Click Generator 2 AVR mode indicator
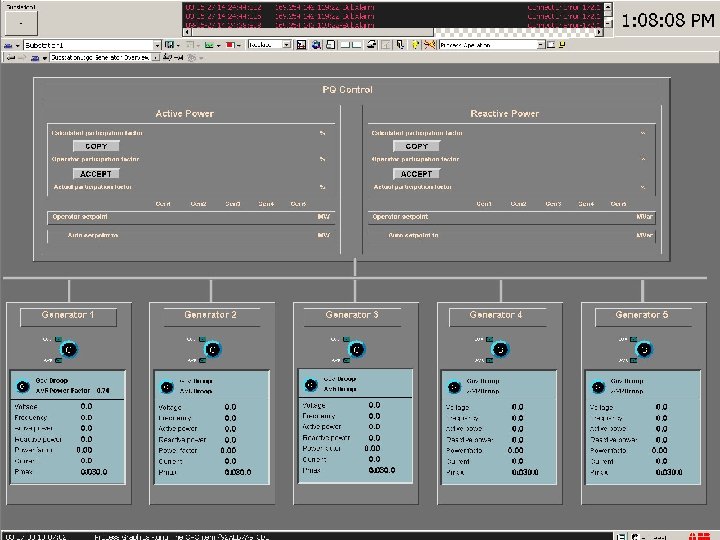The height and width of the screenshot is (540, 720). coord(202,360)
